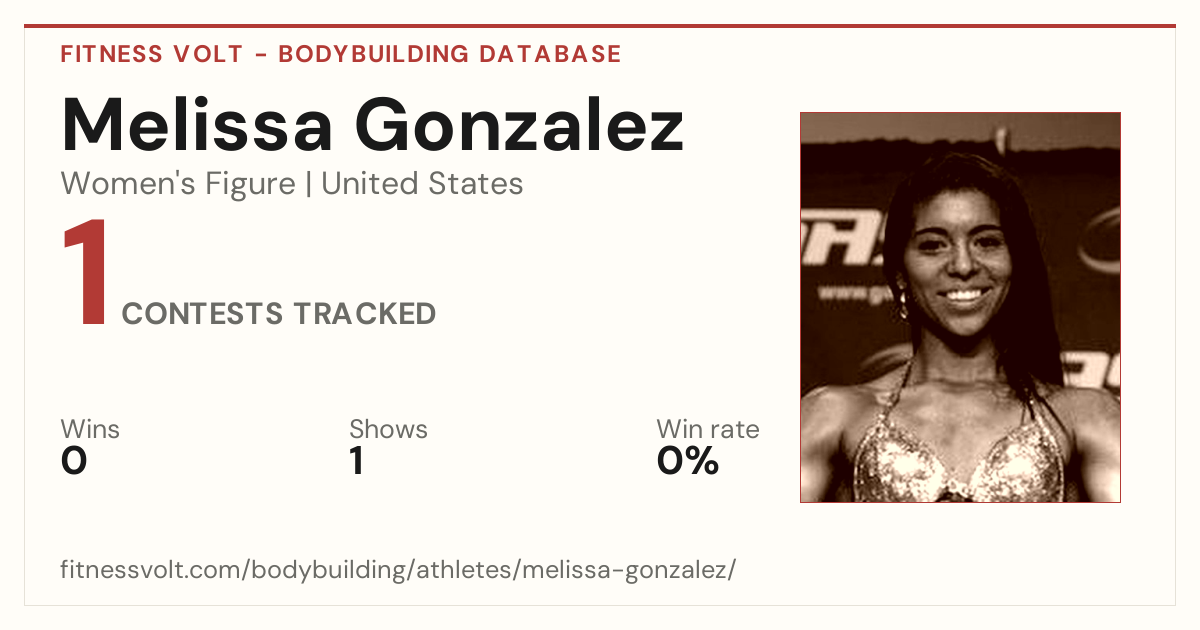Open the fitnessvolt.com athlete URL
Viewport: 1200px width, 630px height.
pos(398,571)
